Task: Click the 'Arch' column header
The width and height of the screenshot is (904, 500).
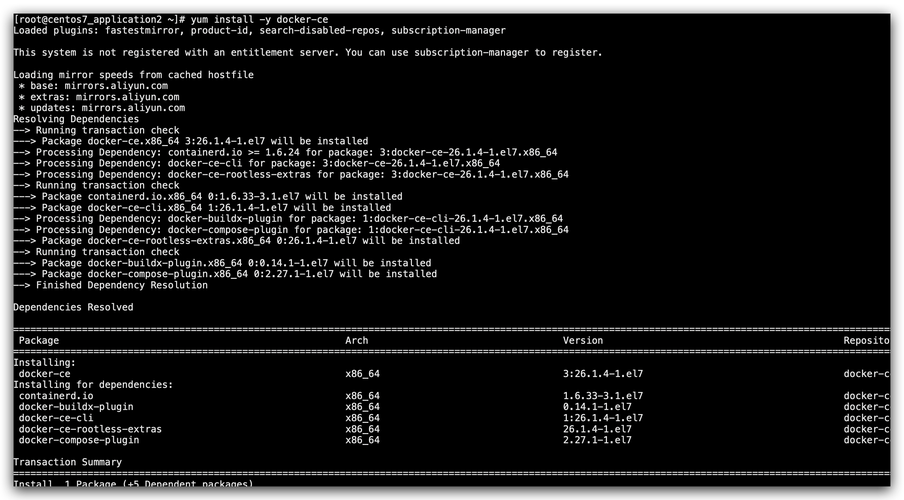Action: pos(357,341)
